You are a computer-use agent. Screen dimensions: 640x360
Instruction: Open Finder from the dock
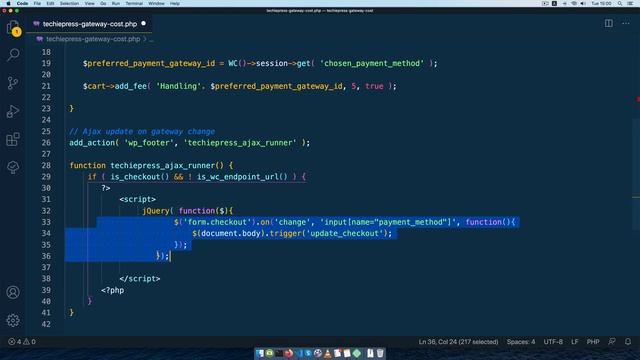pyautogui.click(x=260, y=353)
